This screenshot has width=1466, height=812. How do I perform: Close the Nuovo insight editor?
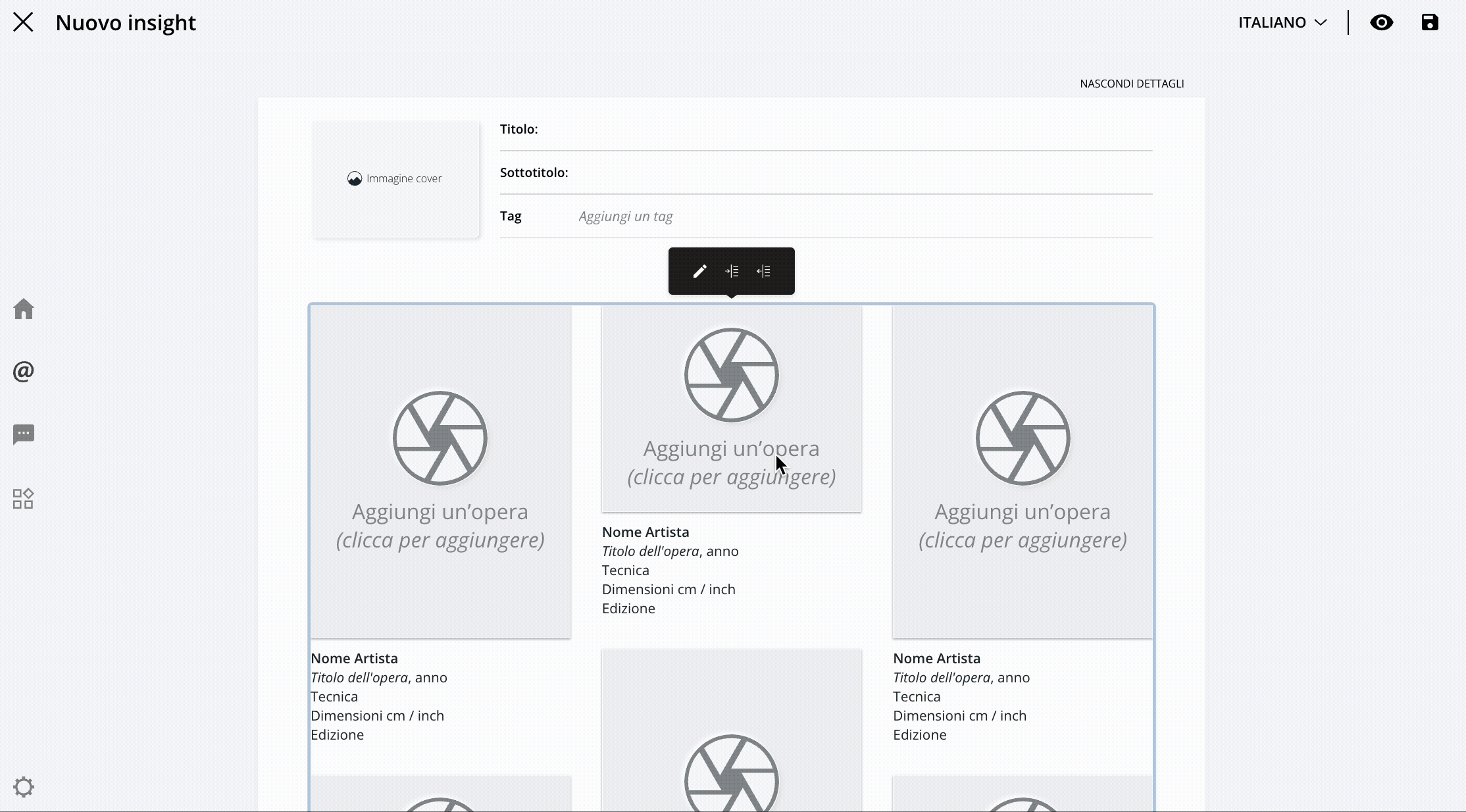point(23,22)
